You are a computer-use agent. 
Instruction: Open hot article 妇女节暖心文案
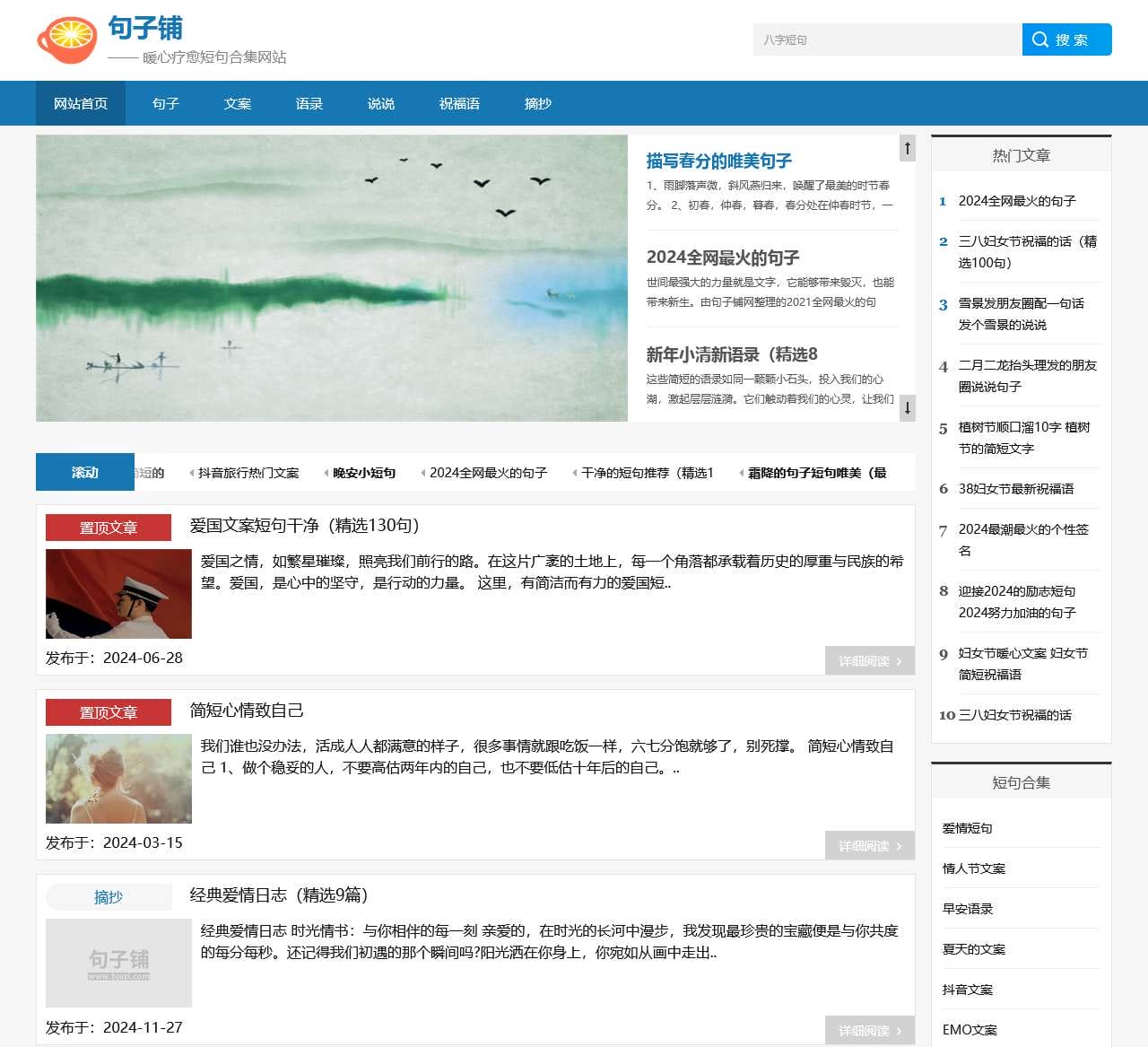click(1023, 664)
